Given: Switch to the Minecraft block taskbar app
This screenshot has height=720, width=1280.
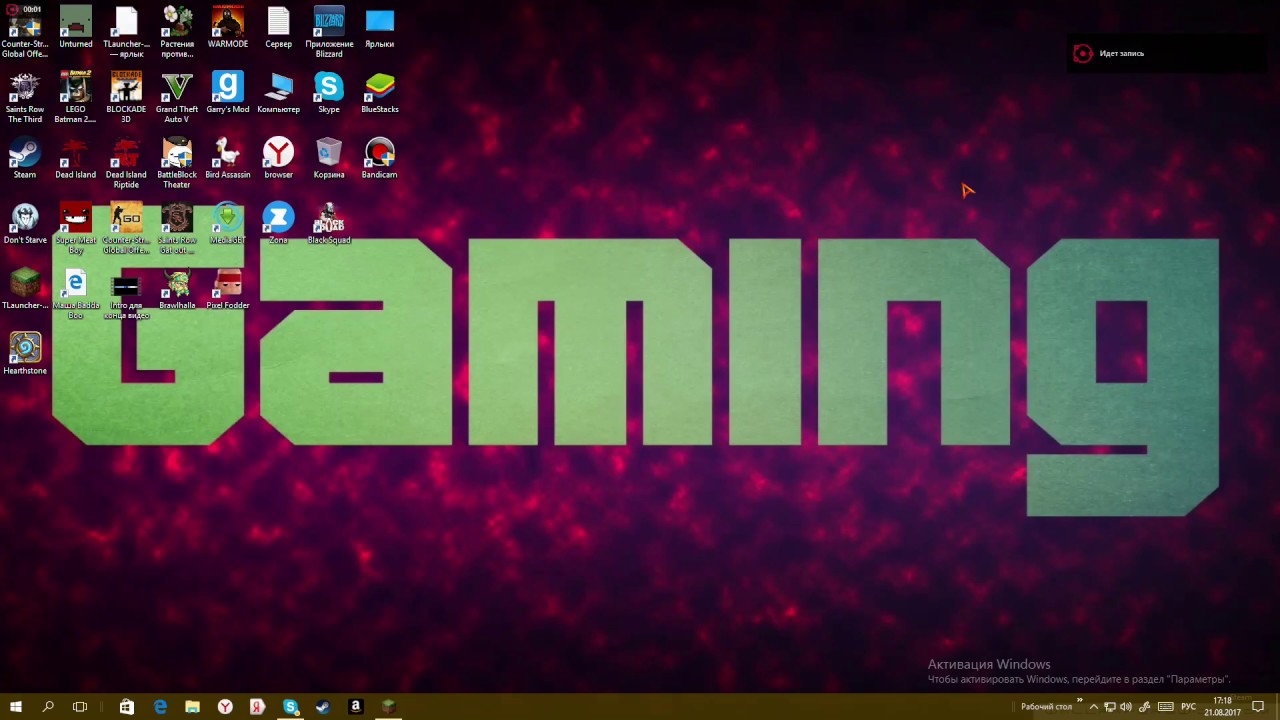Looking at the screenshot, I should tap(388, 707).
